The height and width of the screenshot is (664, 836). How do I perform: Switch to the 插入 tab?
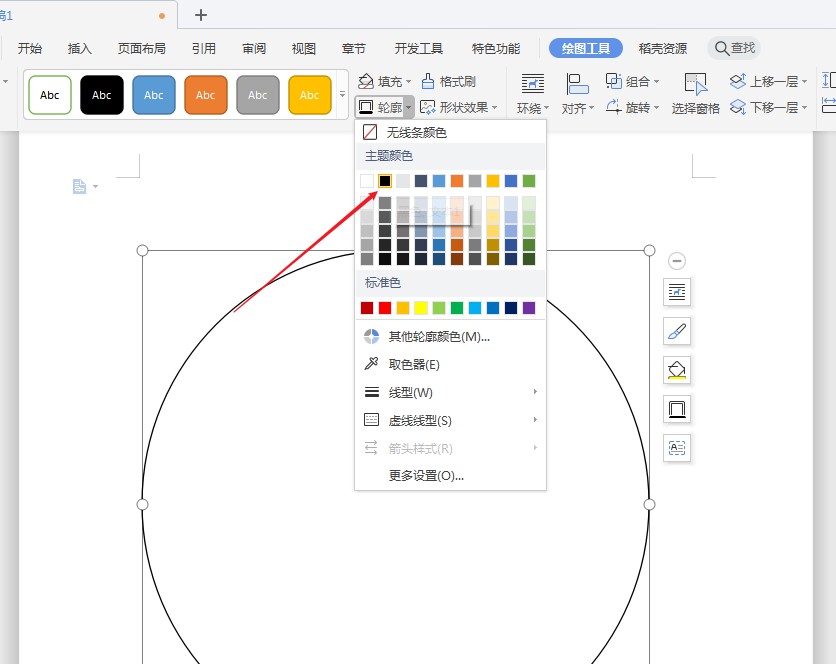(80, 49)
